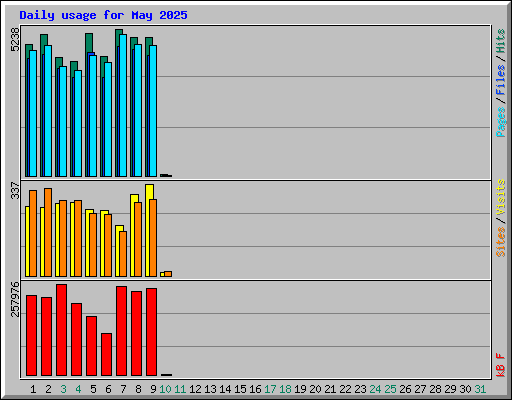Click day 16 on the x-axis
The width and height of the screenshot is (512, 400).
[x=255, y=389]
